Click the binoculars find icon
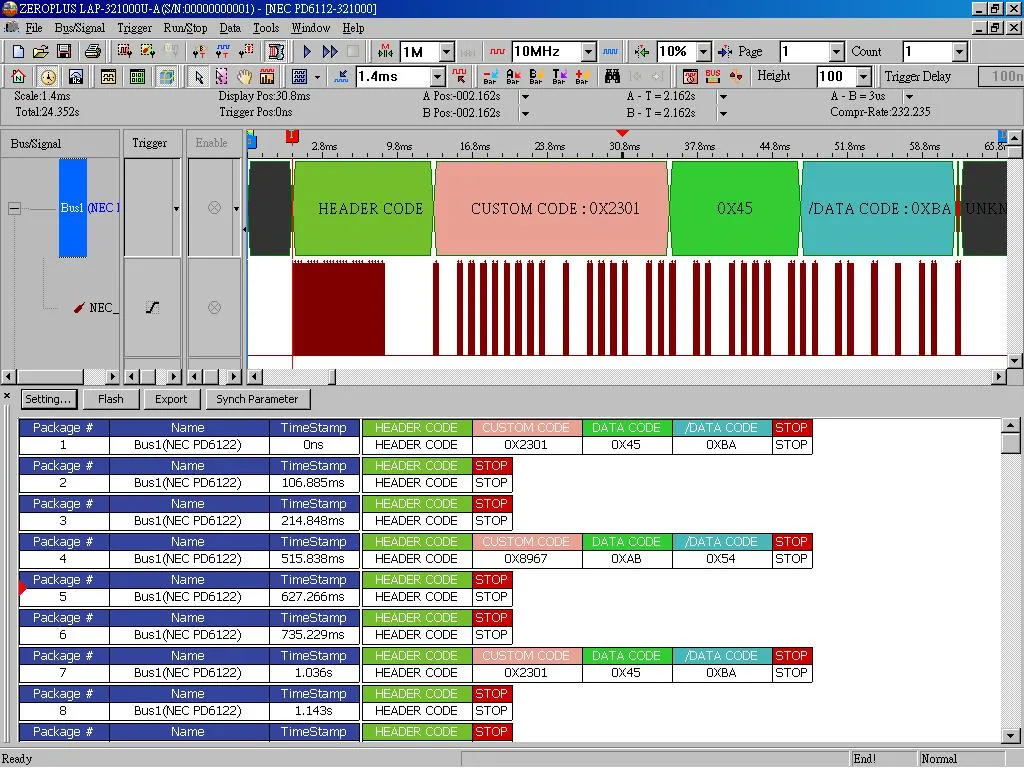Screen dimensions: 1024x768 click(x=612, y=76)
